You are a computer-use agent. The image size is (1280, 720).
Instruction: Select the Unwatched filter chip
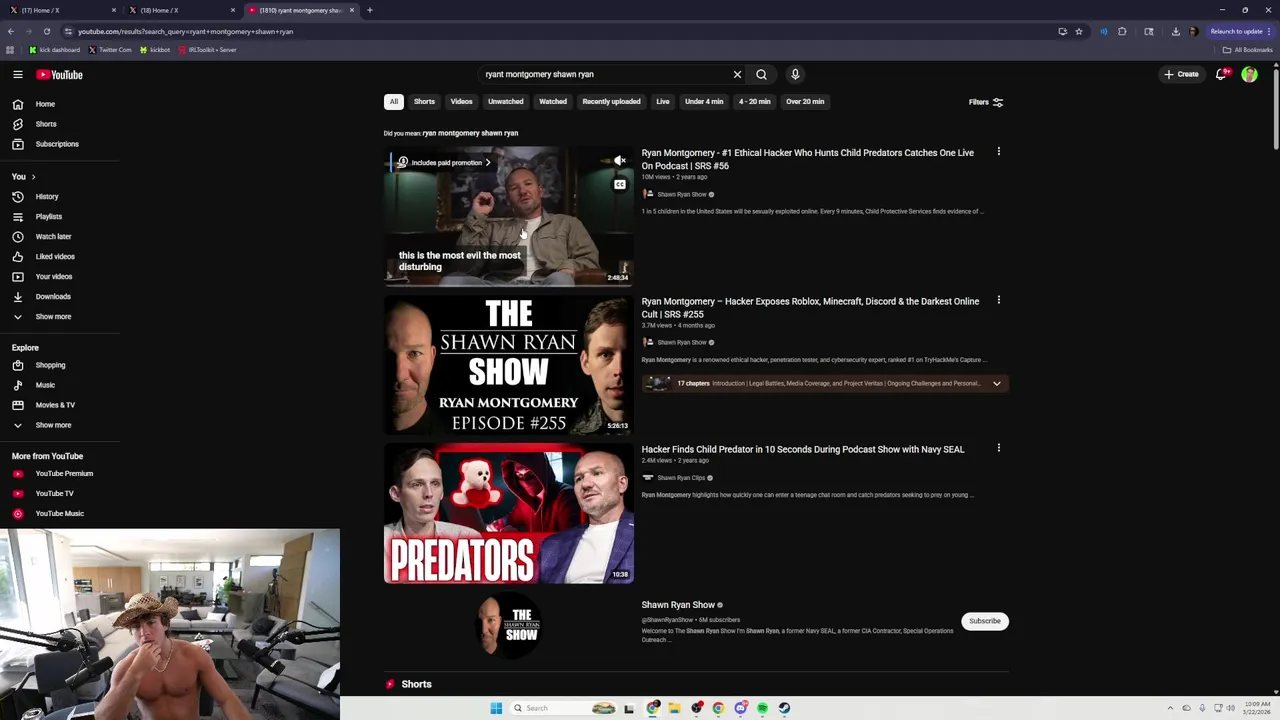pos(505,101)
